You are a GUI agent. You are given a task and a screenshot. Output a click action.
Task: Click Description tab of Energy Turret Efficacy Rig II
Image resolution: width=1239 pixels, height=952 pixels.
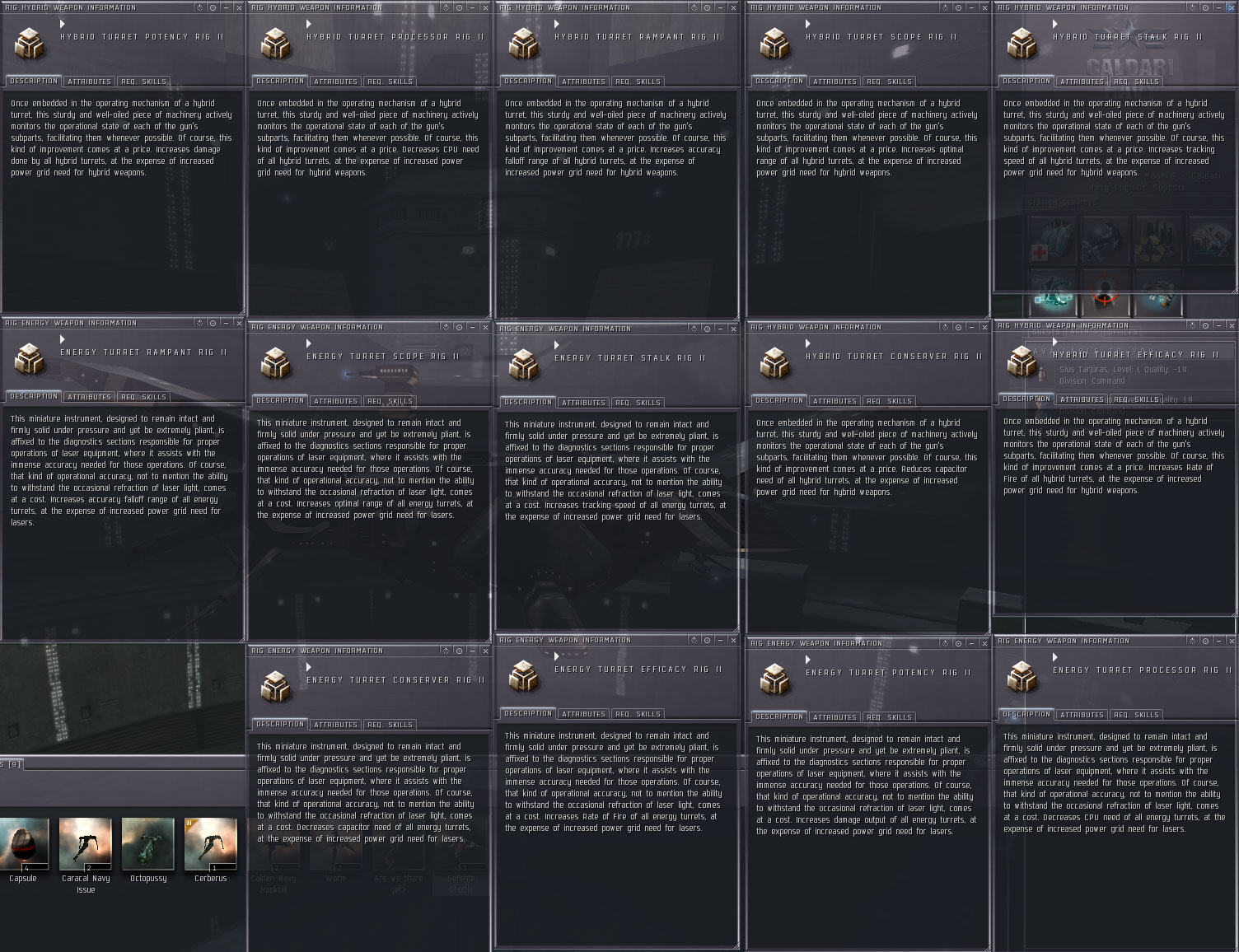tap(528, 713)
